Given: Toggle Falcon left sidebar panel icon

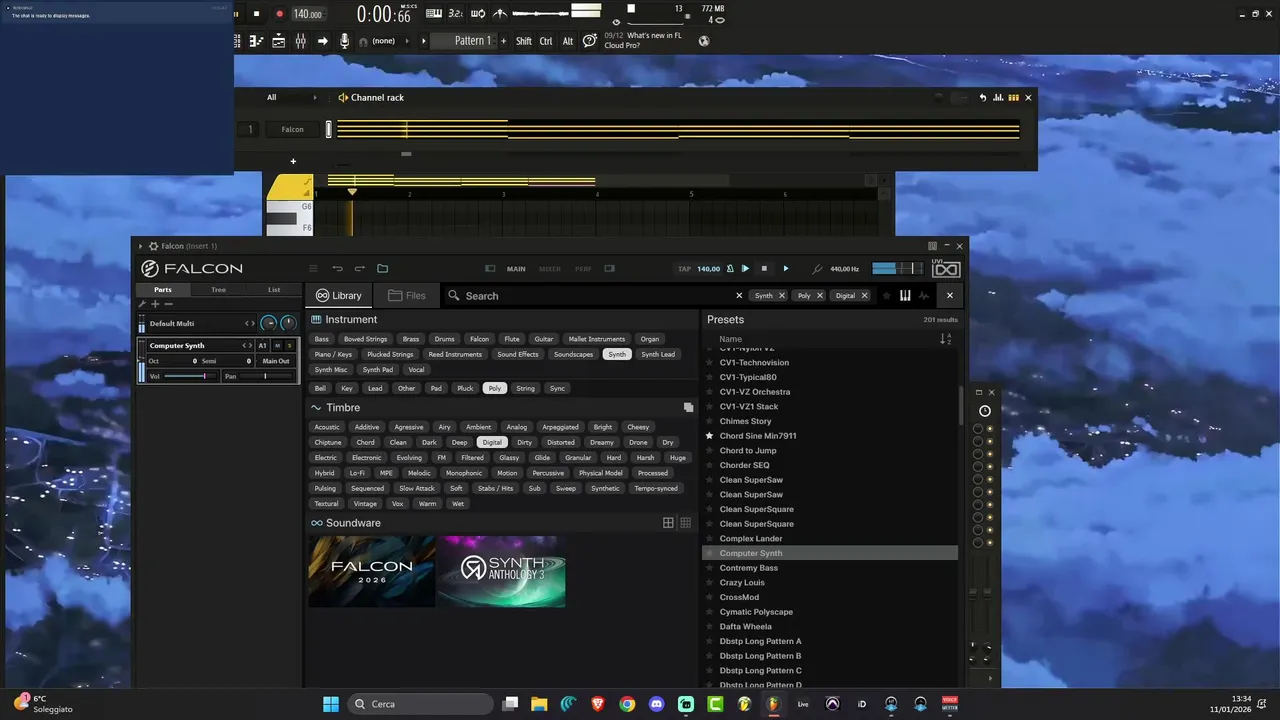Looking at the screenshot, I should point(490,269).
